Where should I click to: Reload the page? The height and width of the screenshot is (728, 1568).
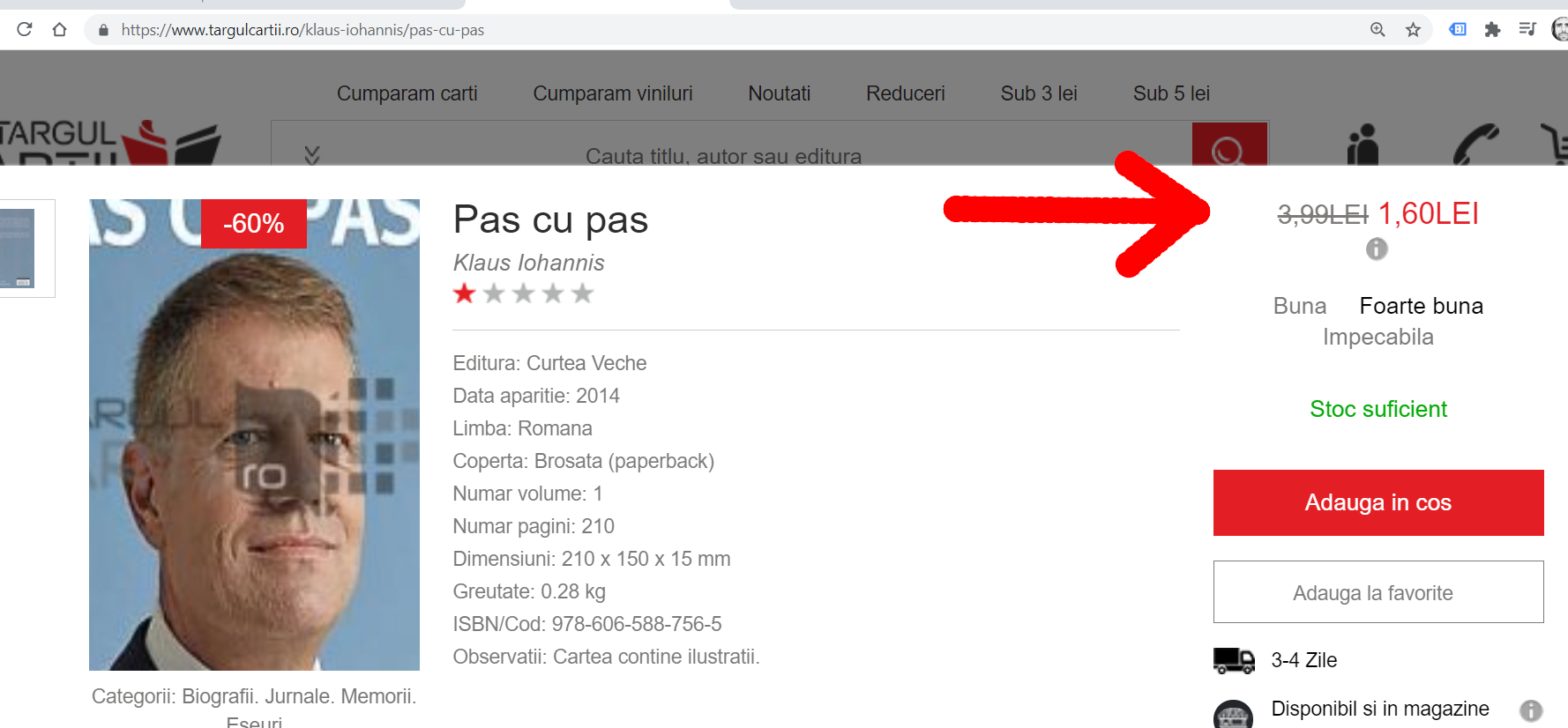click(x=25, y=30)
